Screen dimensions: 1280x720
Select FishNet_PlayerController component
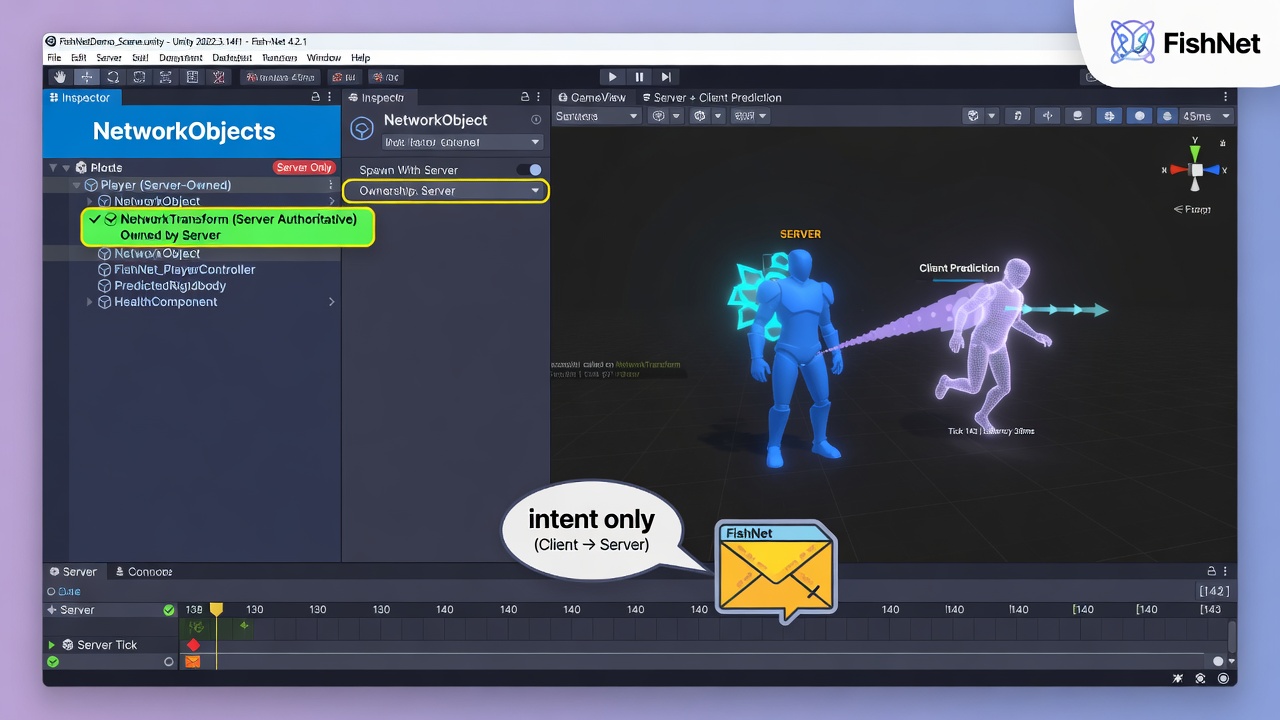(x=185, y=270)
